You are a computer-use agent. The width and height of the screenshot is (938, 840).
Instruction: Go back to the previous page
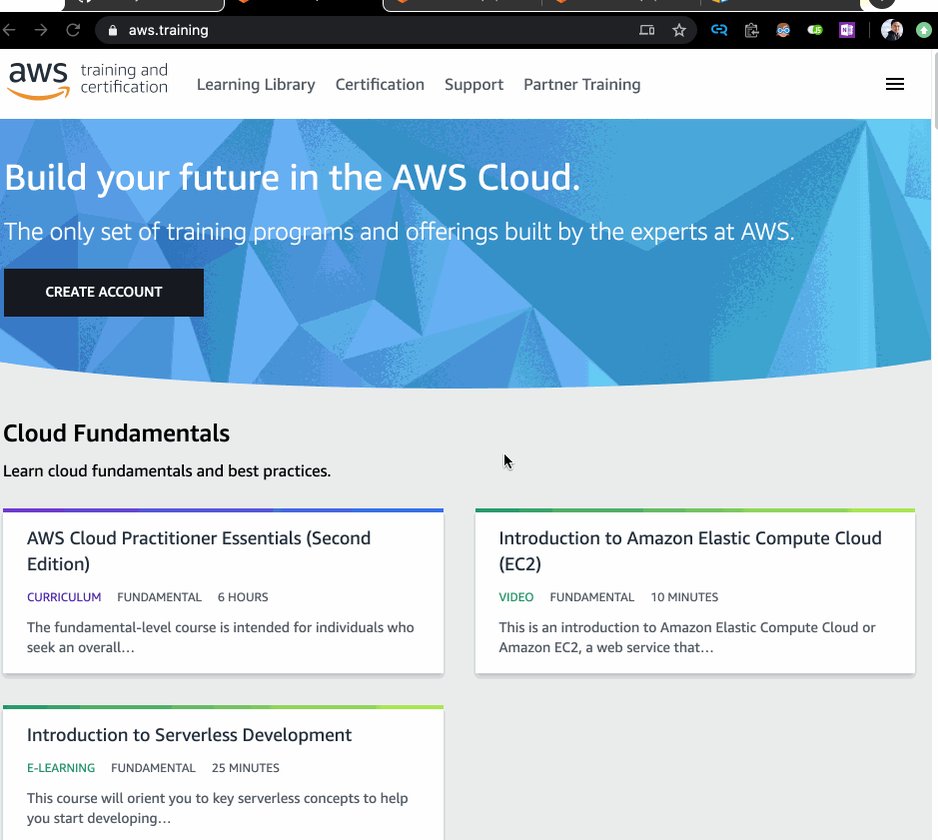pyautogui.click(x=8, y=30)
